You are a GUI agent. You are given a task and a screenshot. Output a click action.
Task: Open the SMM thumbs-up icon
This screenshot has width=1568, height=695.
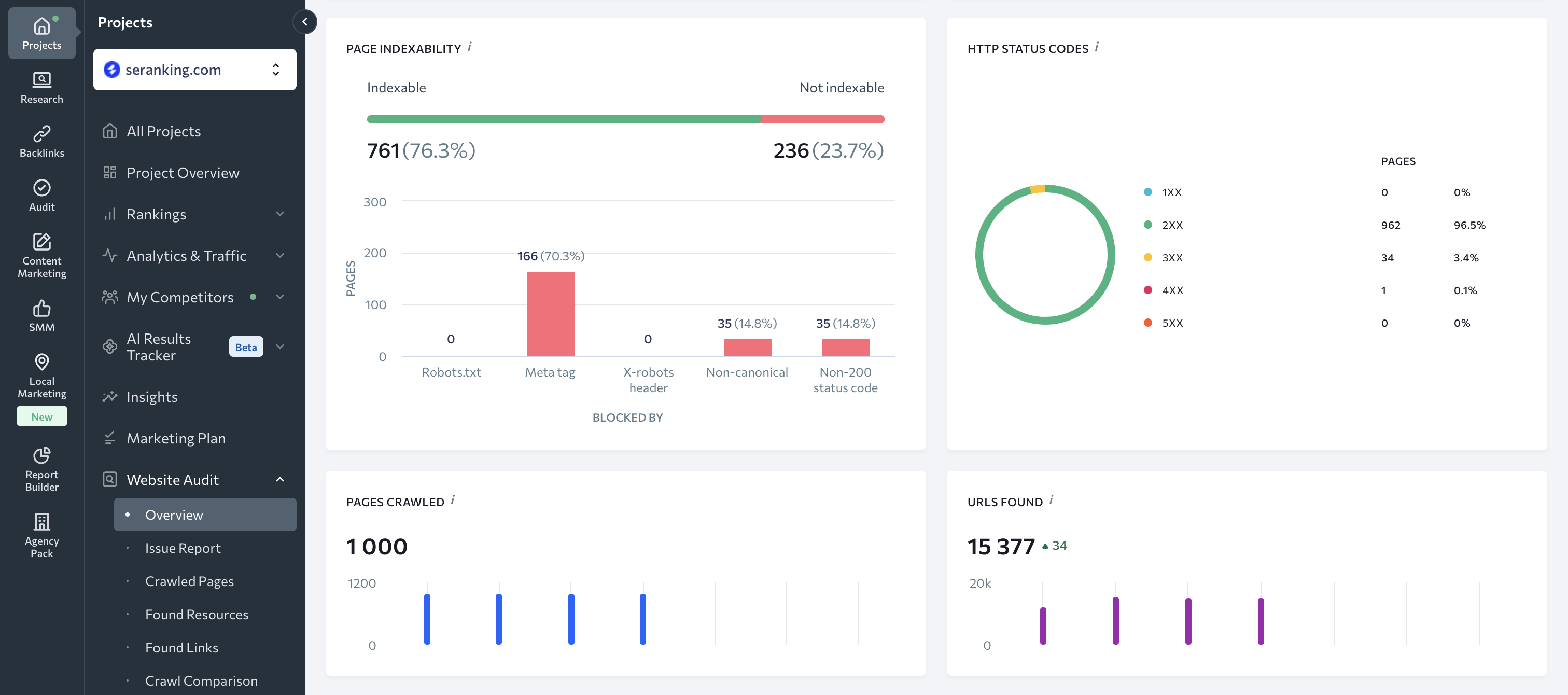[41, 308]
